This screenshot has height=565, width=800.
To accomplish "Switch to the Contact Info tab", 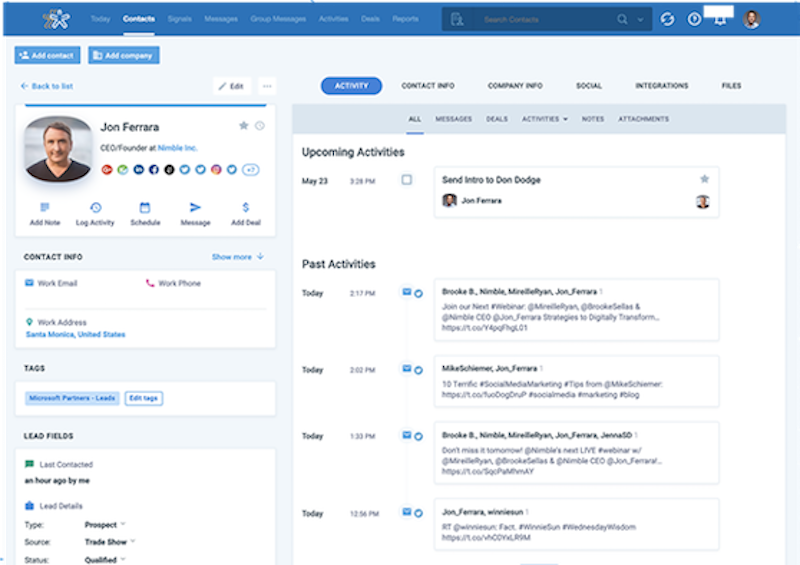I will (x=428, y=86).
